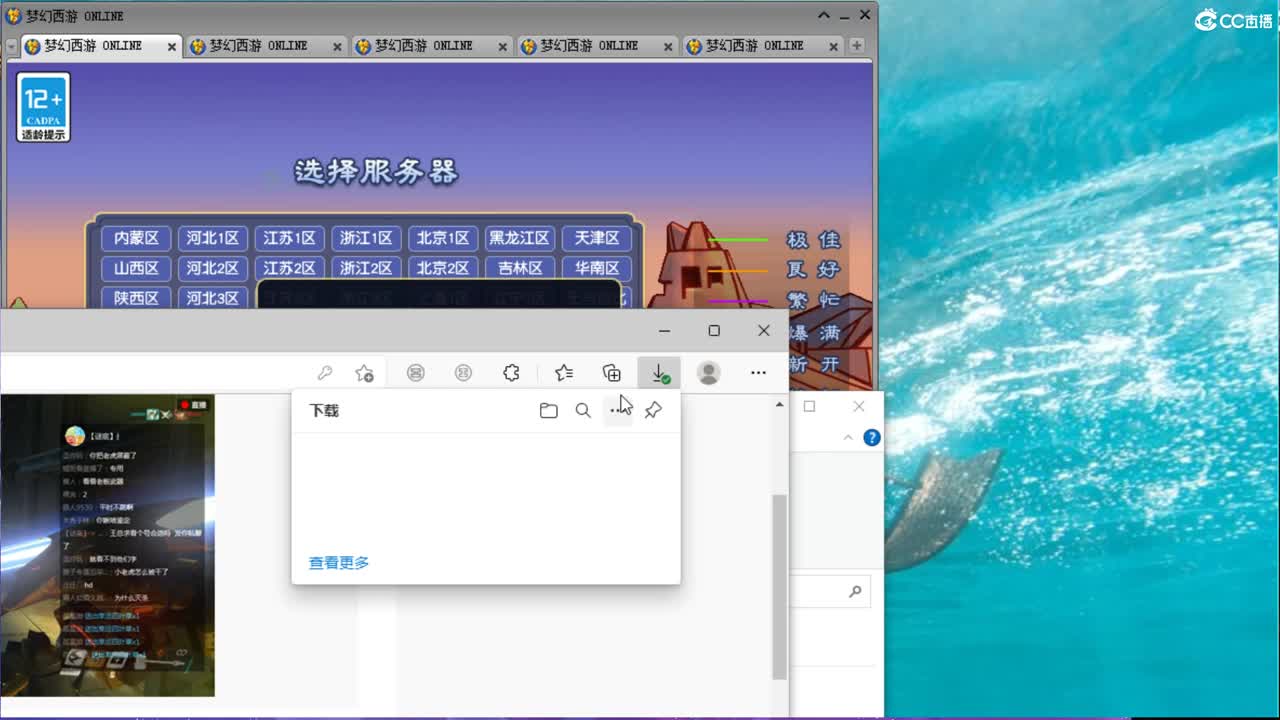Select the 内蒙区 server
Image resolution: width=1280 pixels, height=720 pixels.
[x=136, y=238]
